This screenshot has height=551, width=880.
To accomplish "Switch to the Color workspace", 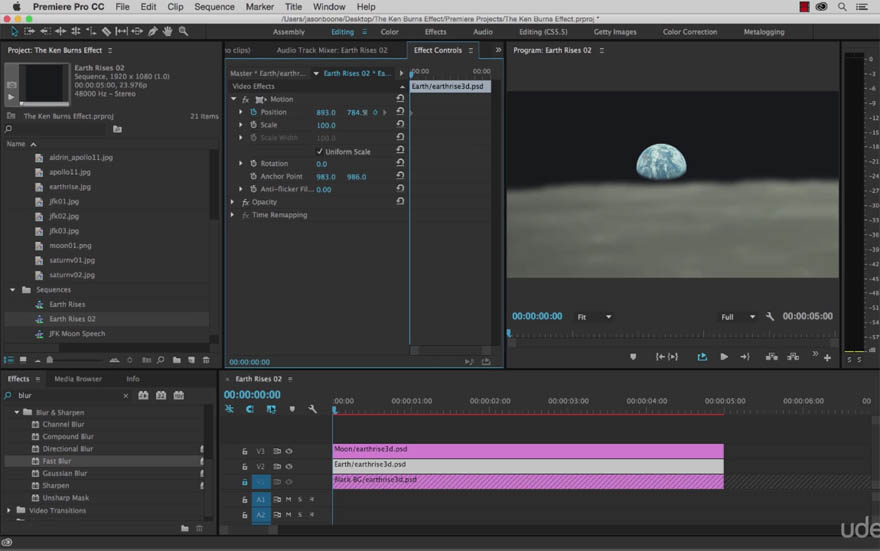I will click(x=389, y=32).
